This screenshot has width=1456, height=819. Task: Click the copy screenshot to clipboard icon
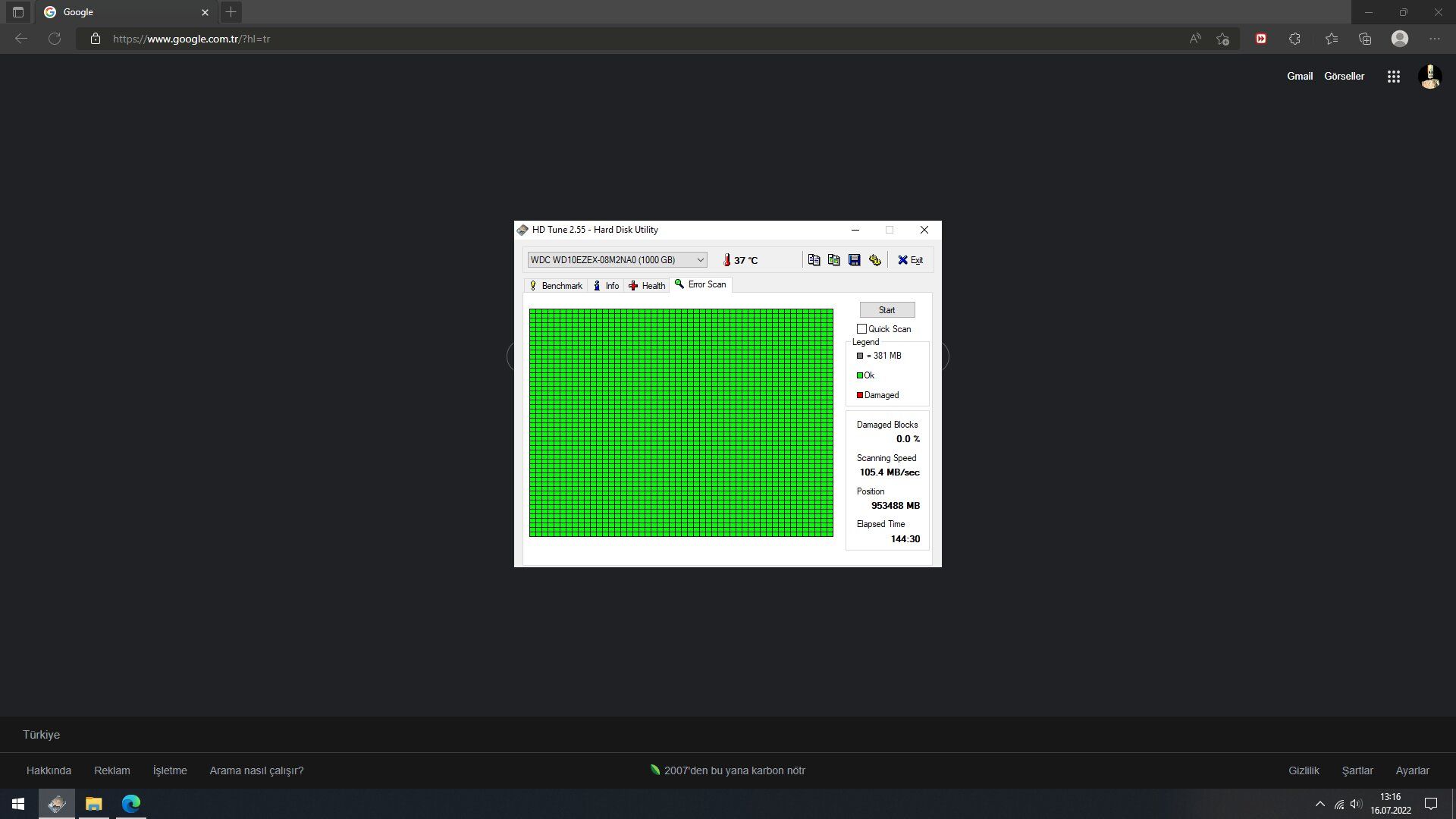click(x=834, y=260)
